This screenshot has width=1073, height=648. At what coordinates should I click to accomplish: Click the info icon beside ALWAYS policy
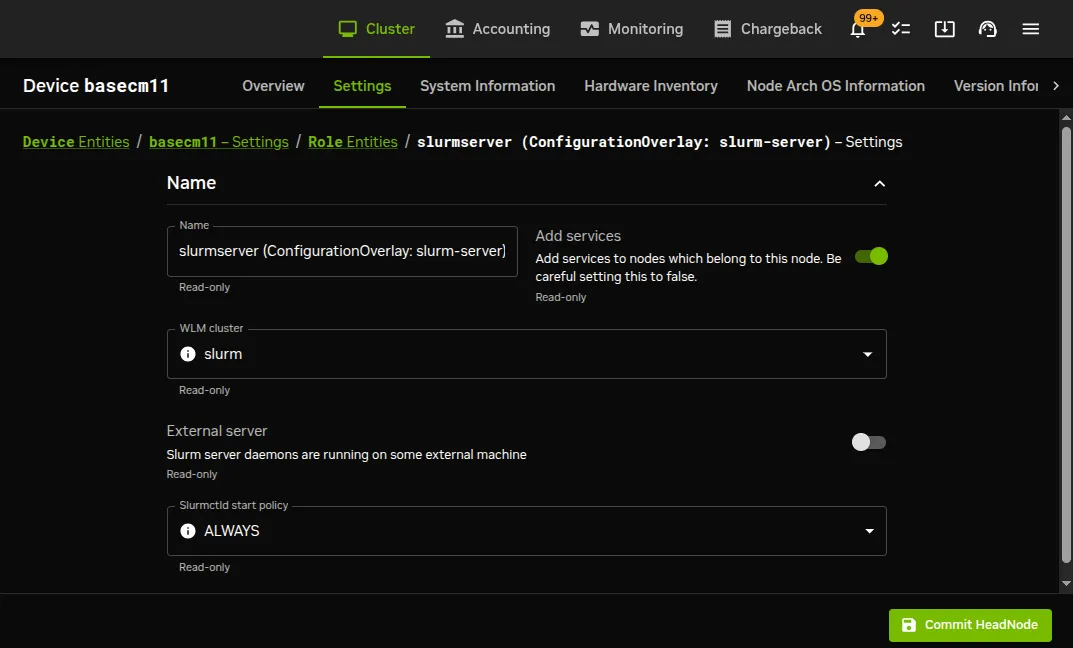[188, 531]
